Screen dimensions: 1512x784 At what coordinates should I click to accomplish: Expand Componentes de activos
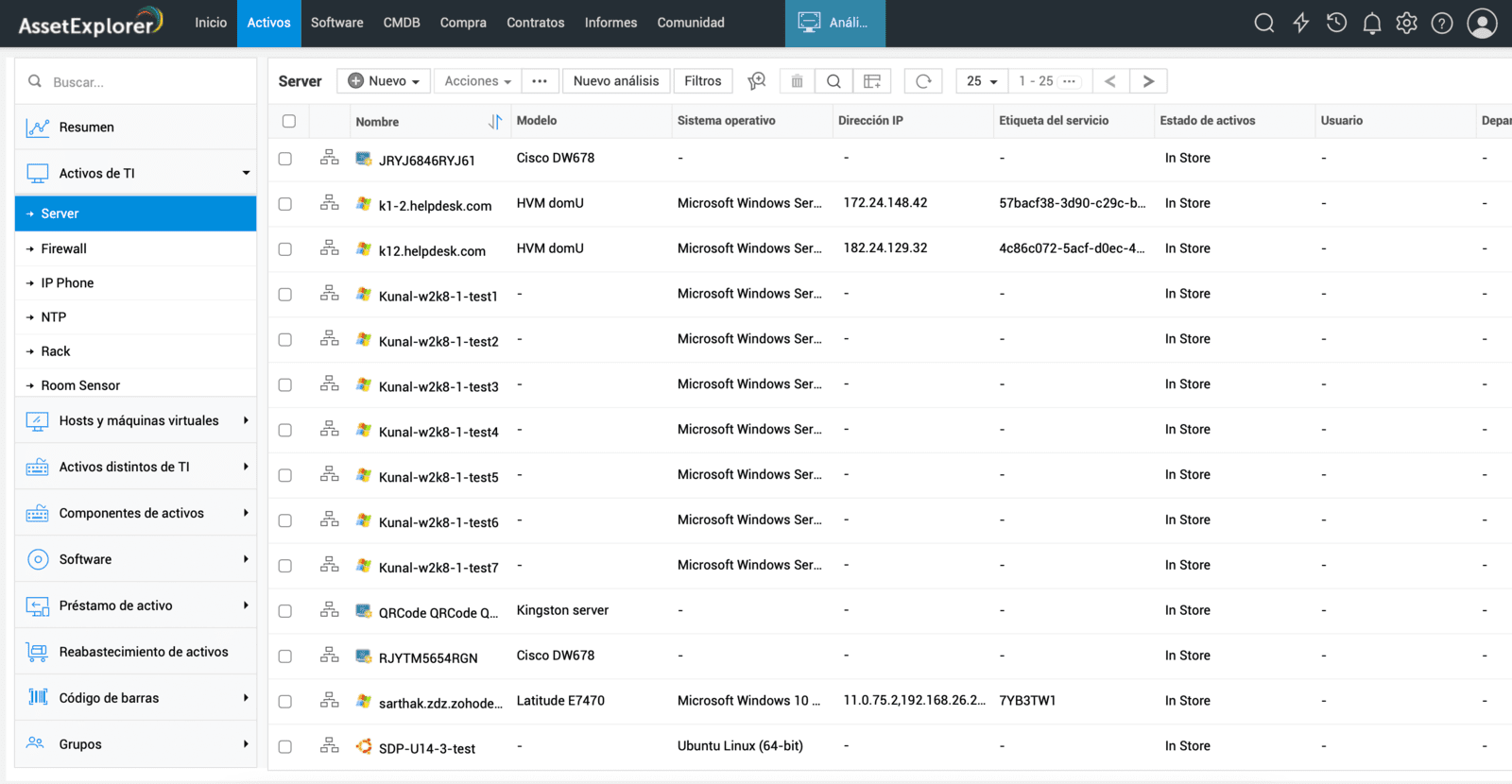246,513
